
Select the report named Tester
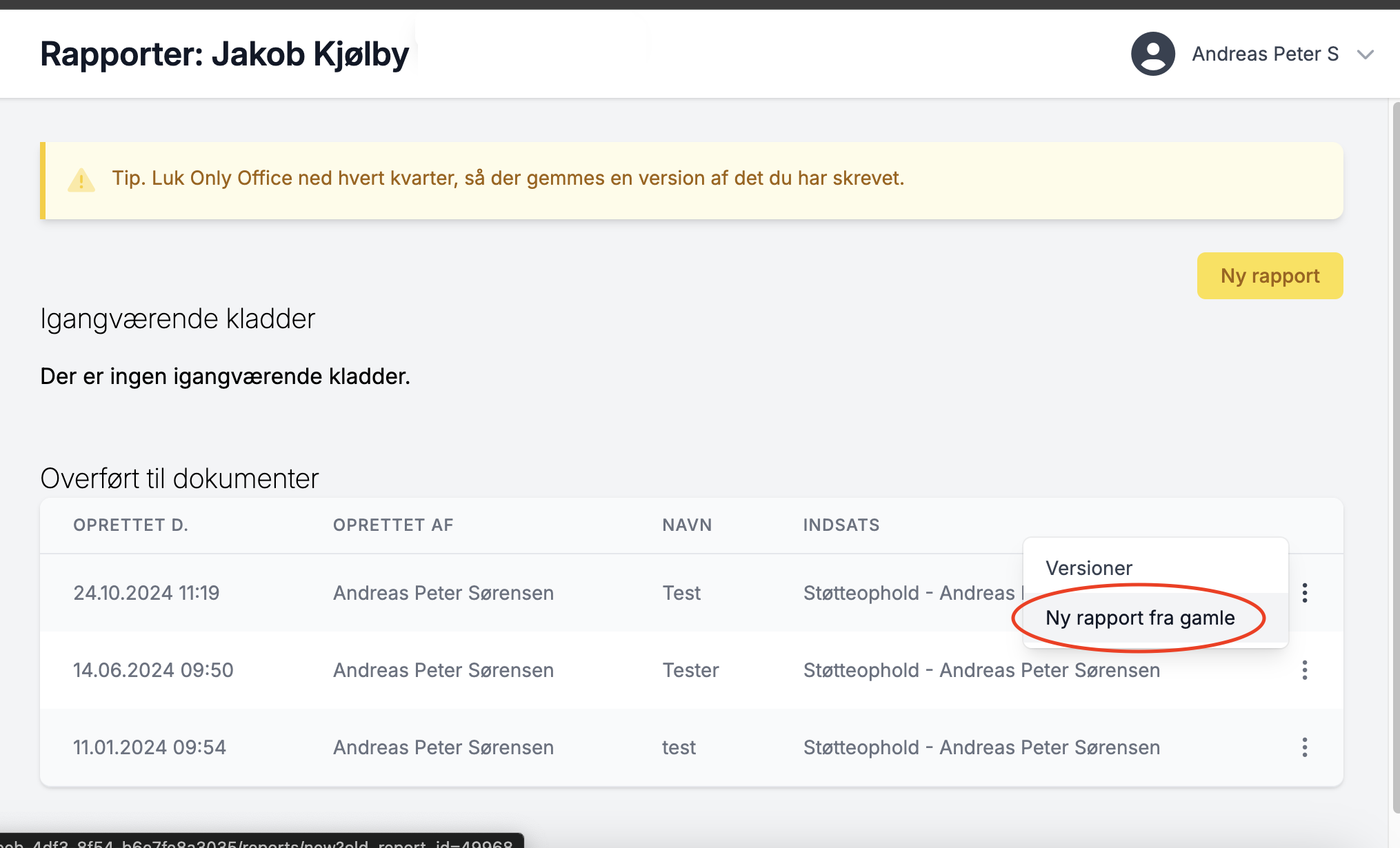[690, 670]
